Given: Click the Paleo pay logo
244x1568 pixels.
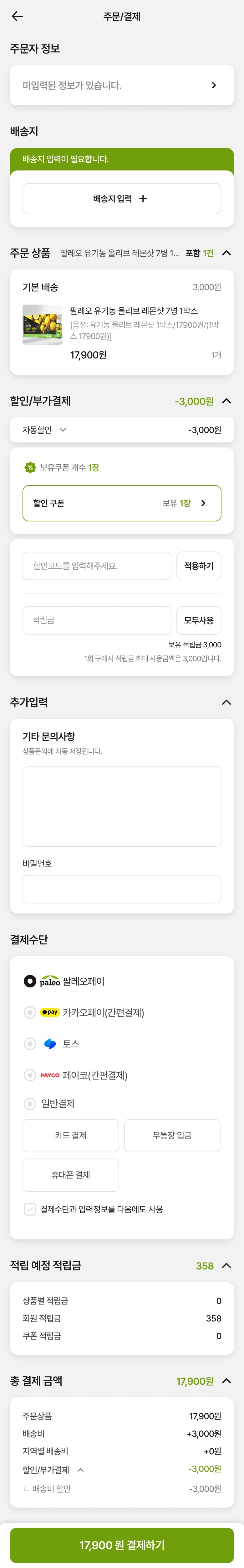Looking at the screenshot, I should tap(50, 981).
